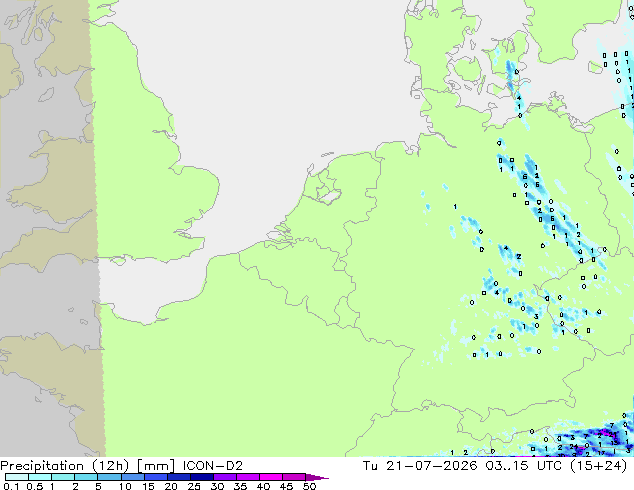Click the 45–50 mm legend swatch
Image resolution: width=634 pixels, height=490 pixels.
point(294,477)
